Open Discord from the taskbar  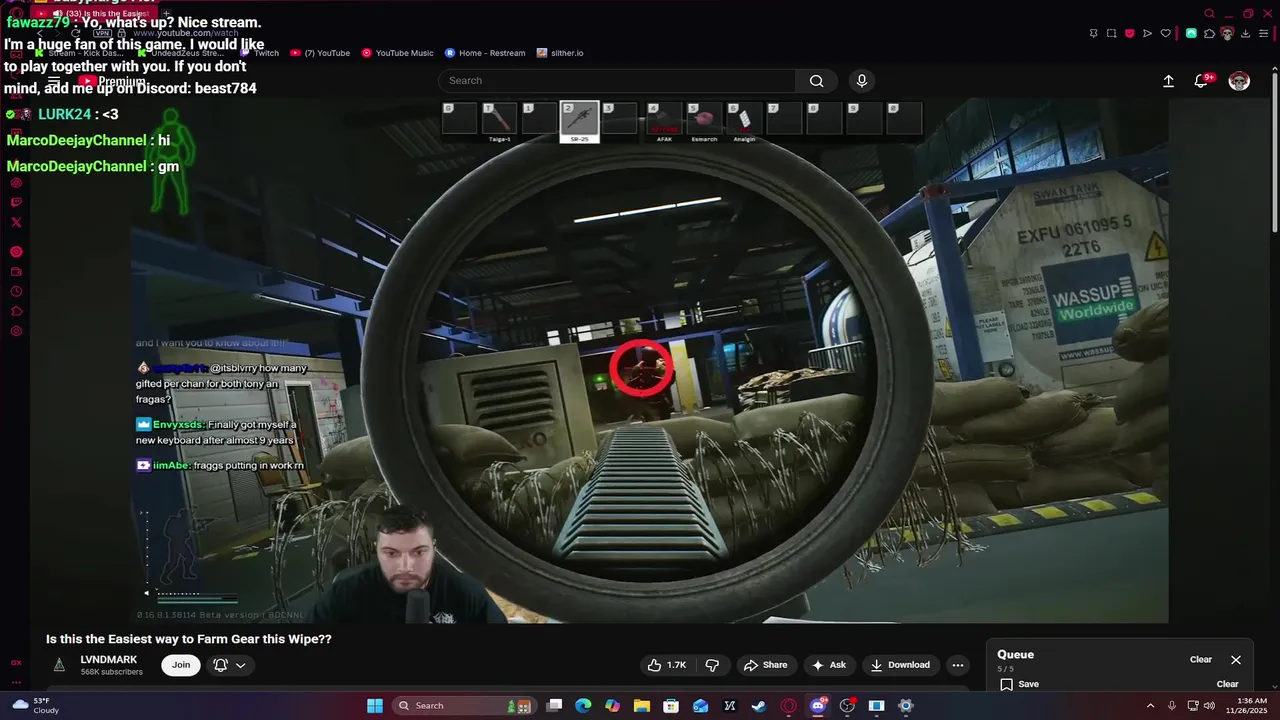(818, 706)
